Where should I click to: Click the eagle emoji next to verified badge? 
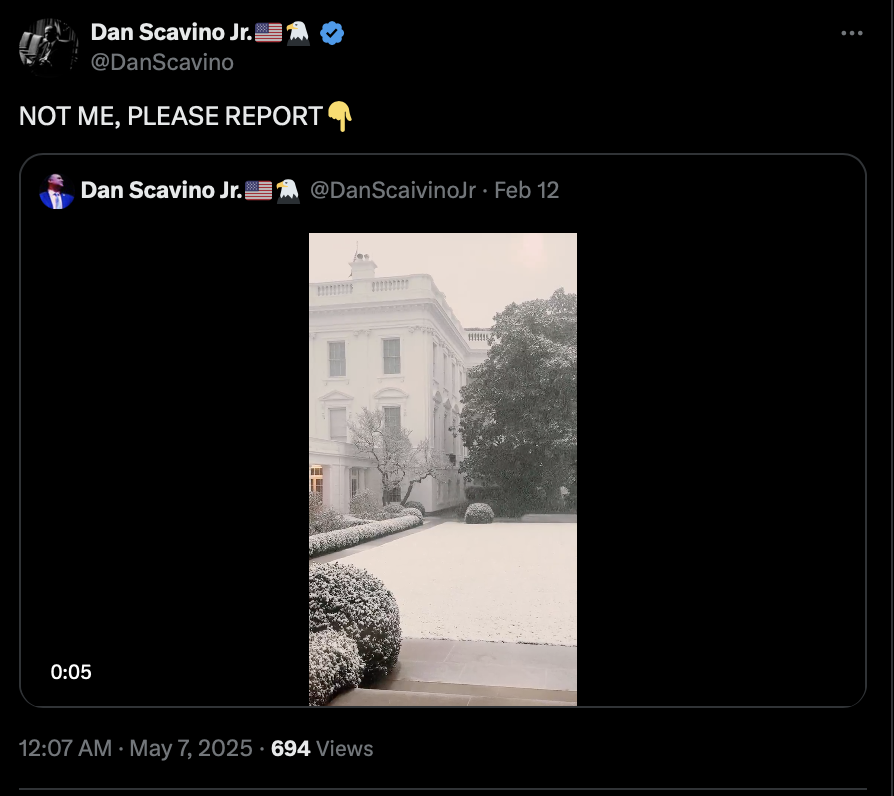coord(298,33)
